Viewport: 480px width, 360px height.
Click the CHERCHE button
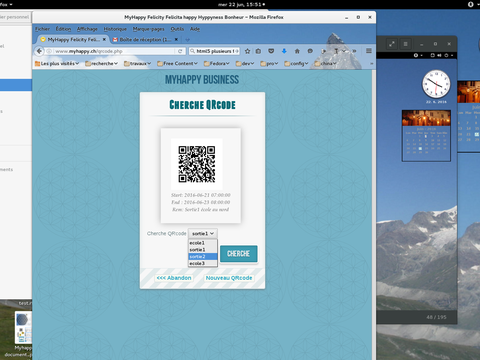coord(238,254)
